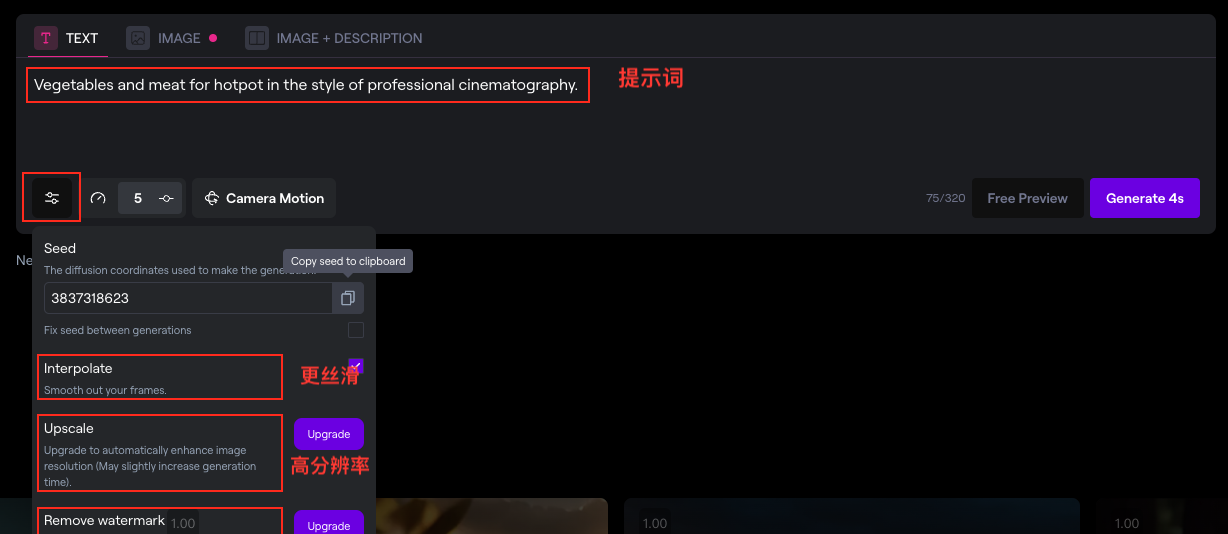
Task: Click the IMAGE + DESCRIPTION tab icon
Action: 257,38
